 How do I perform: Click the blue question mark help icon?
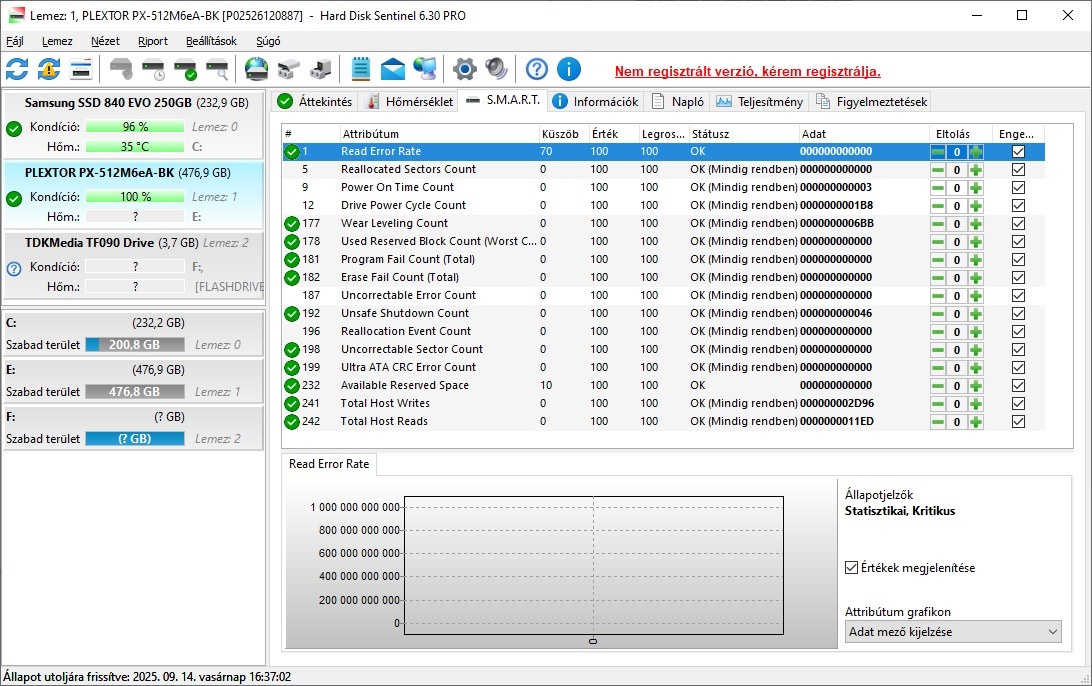(536, 69)
